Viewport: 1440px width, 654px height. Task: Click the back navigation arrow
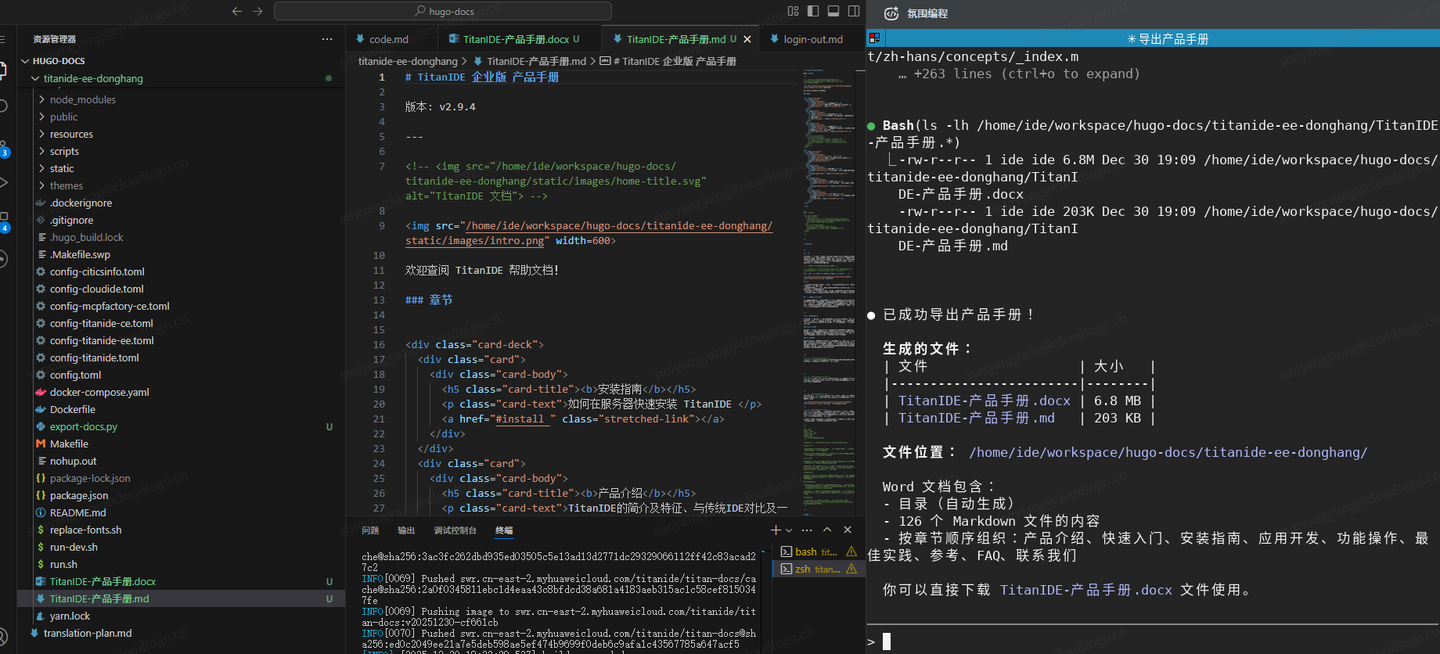[236, 11]
